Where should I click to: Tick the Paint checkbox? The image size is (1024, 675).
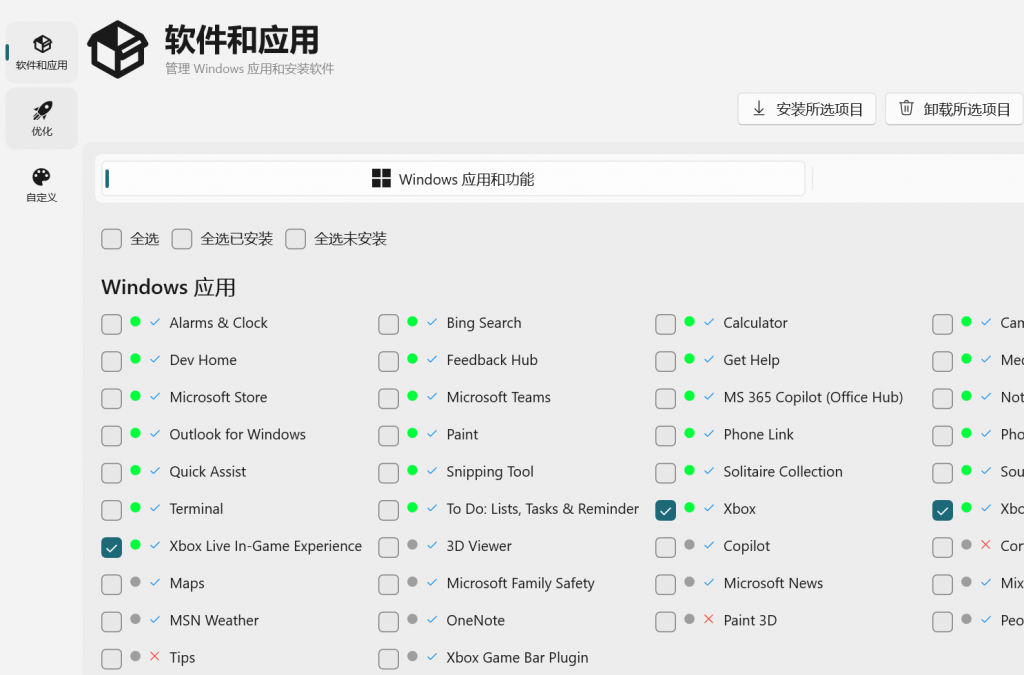[x=389, y=435]
